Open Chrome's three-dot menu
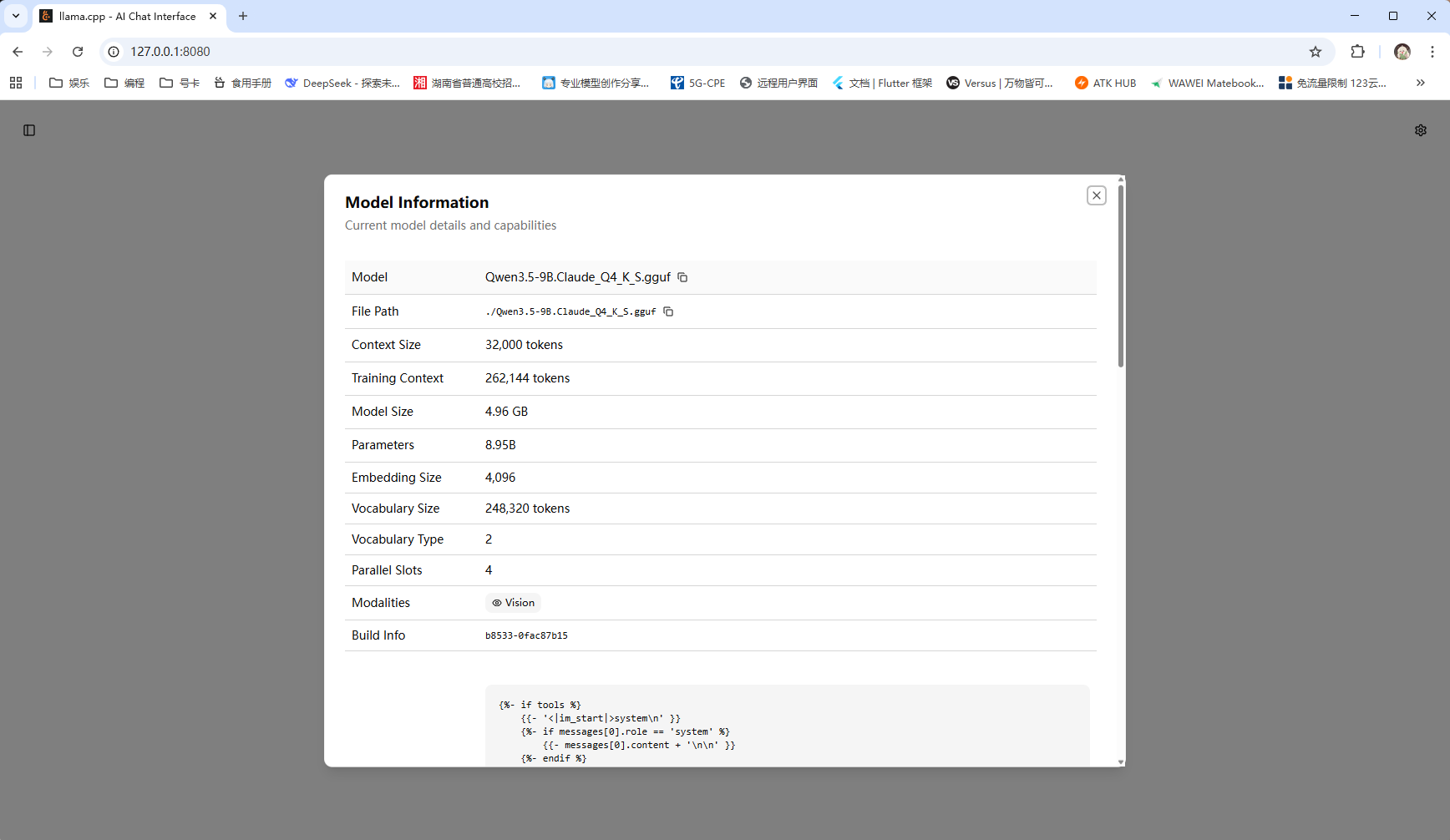 1432,52
